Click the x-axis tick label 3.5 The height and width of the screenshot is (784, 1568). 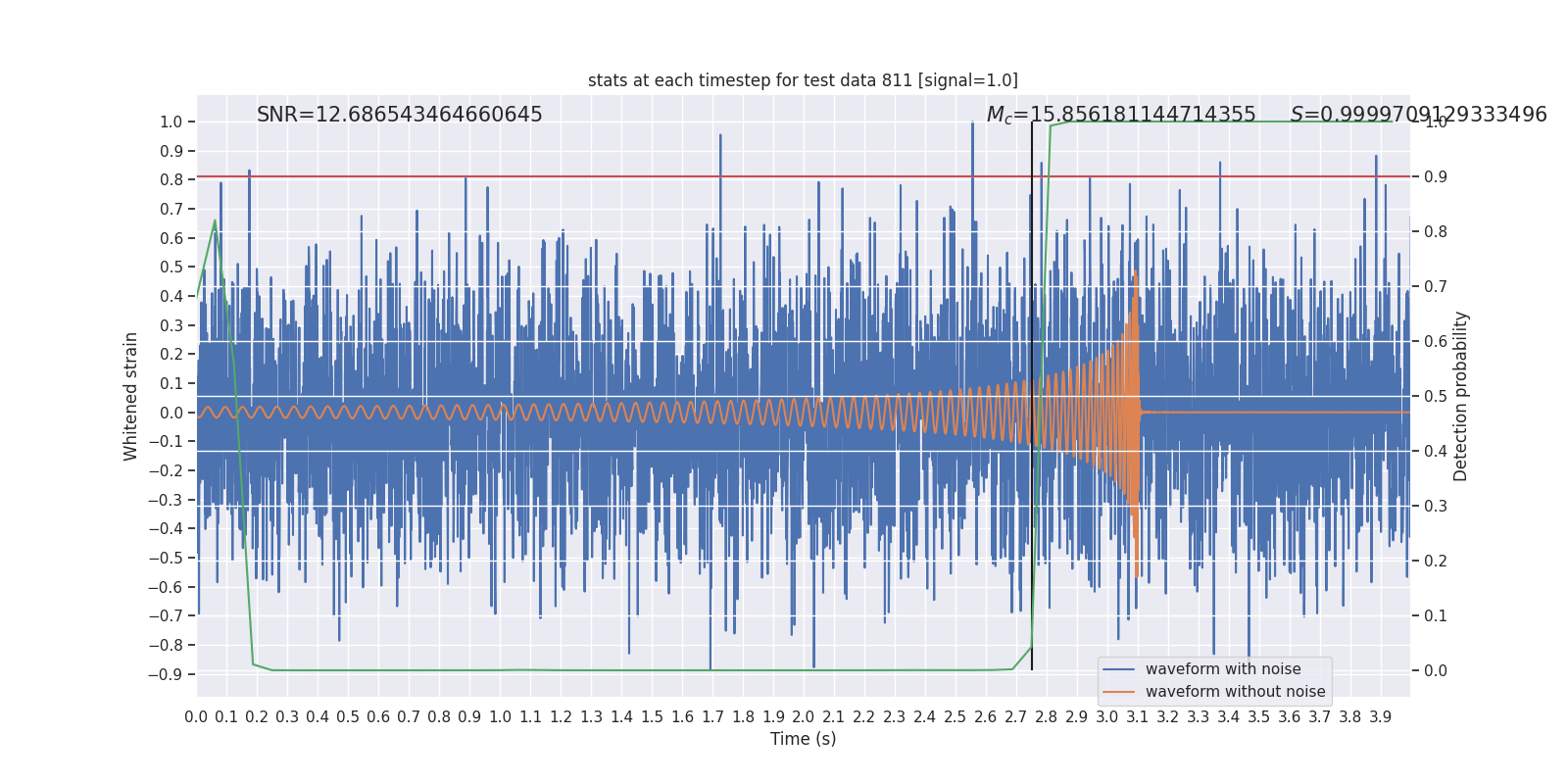[x=1259, y=717]
